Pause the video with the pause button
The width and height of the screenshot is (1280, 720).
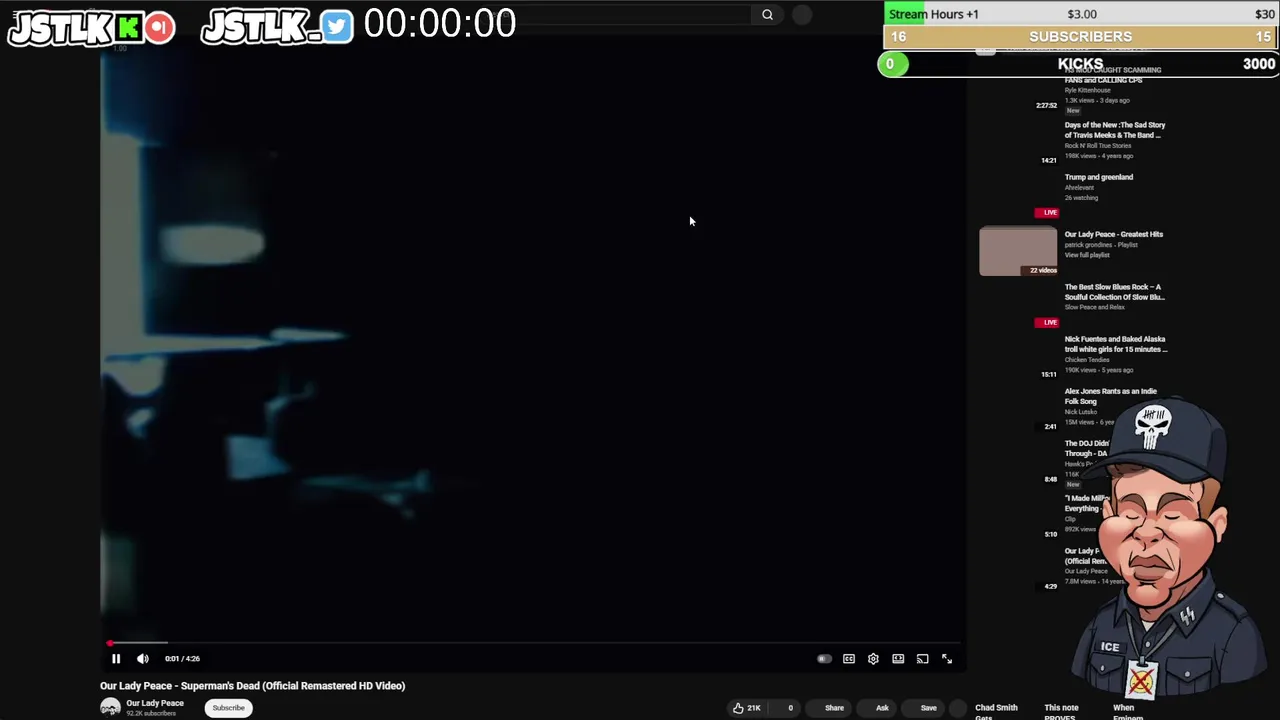[x=116, y=659]
